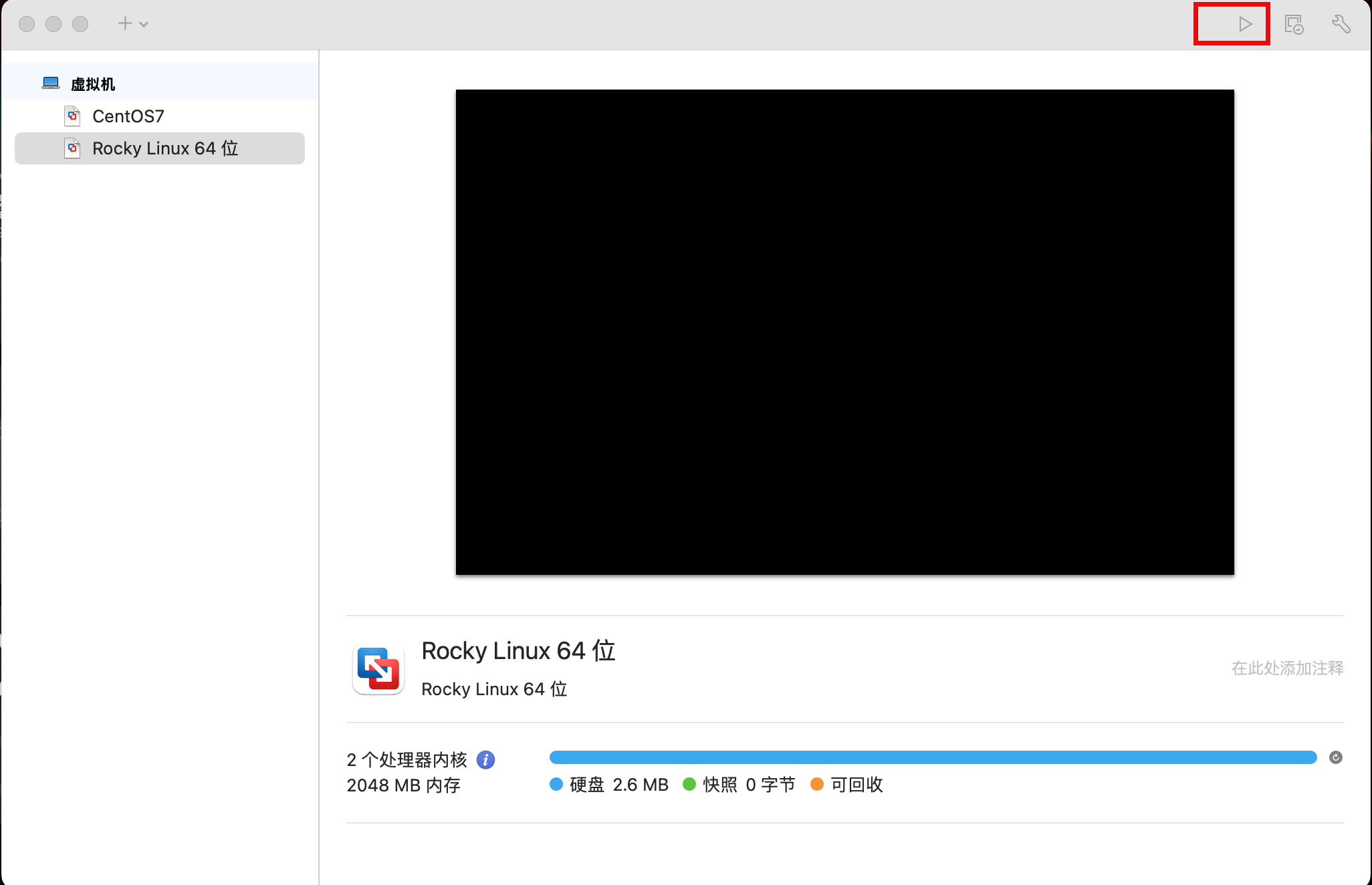Zoom the window with third traffic light
This screenshot has width=1372, height=885.
coord(80,24)
